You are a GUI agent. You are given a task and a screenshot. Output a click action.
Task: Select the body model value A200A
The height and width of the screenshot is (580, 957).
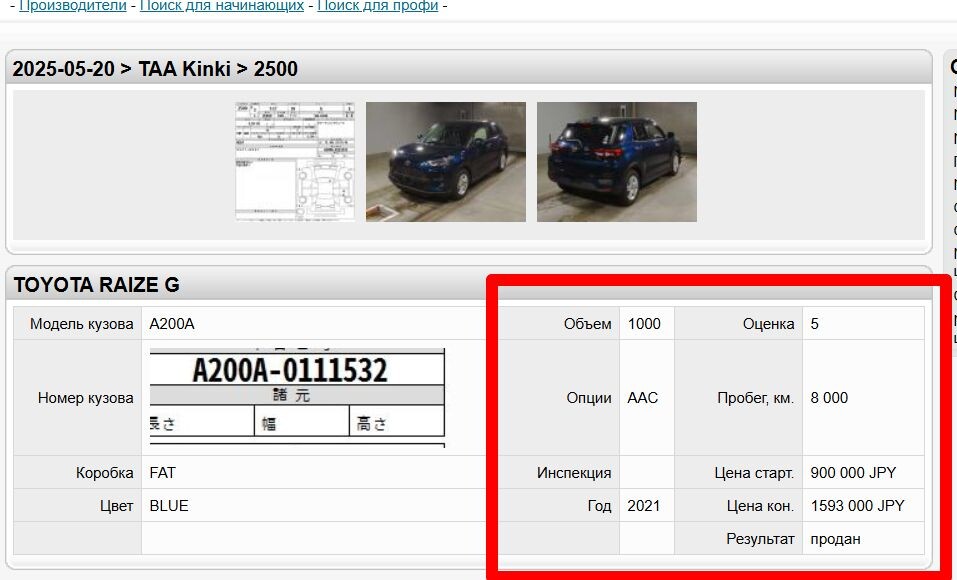click(172, 324)
